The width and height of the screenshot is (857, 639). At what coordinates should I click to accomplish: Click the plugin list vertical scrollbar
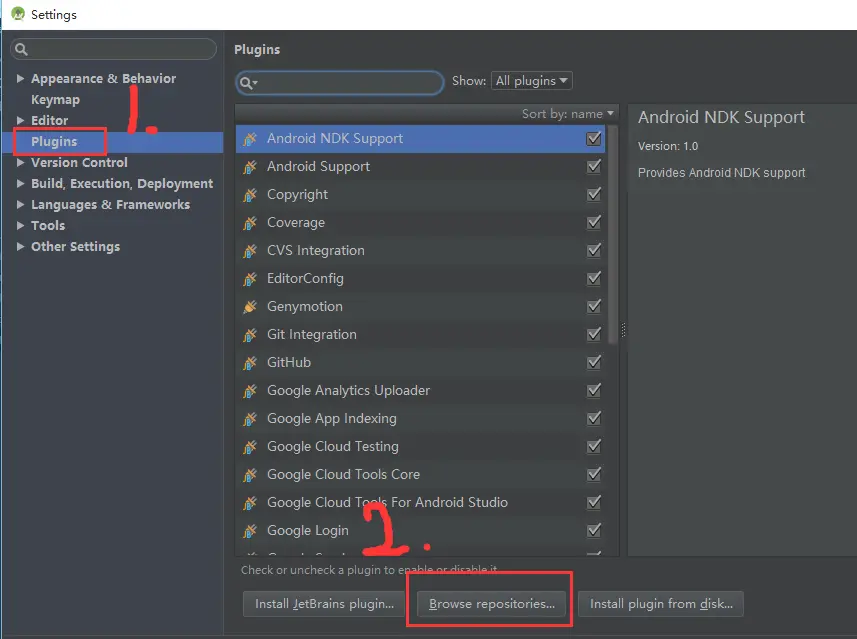pyautogui.click(x=613, y=235)
